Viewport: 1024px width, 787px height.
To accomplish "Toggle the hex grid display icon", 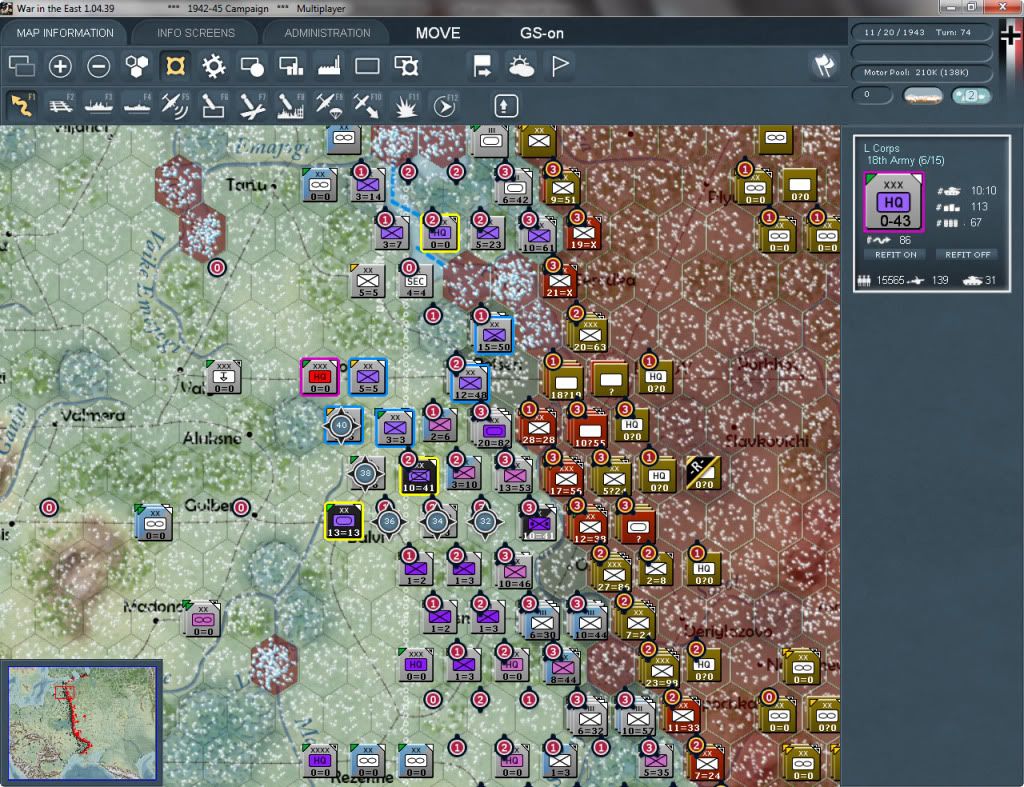I will (136, 66).
